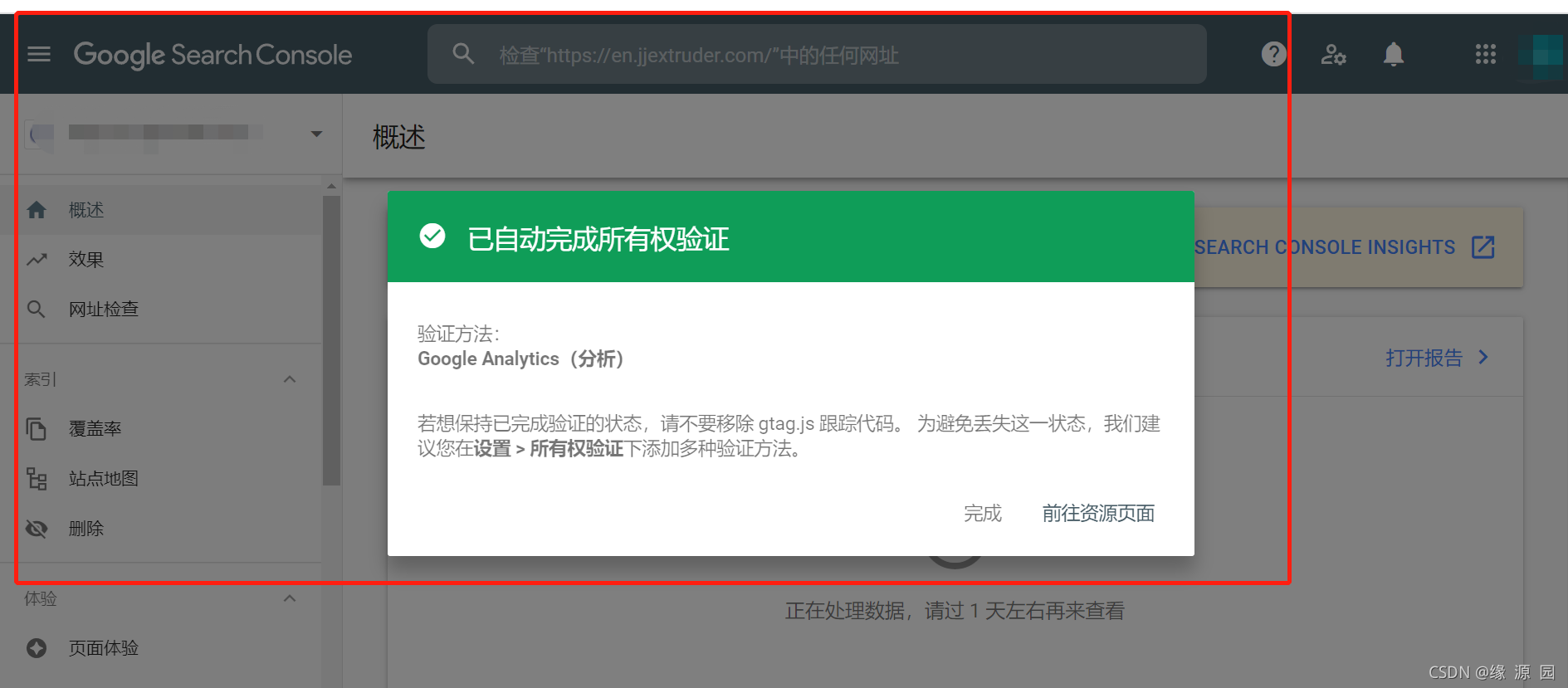1568x688 pixels.
Task: Open the notifications bell
Action: coord(1394,55)
